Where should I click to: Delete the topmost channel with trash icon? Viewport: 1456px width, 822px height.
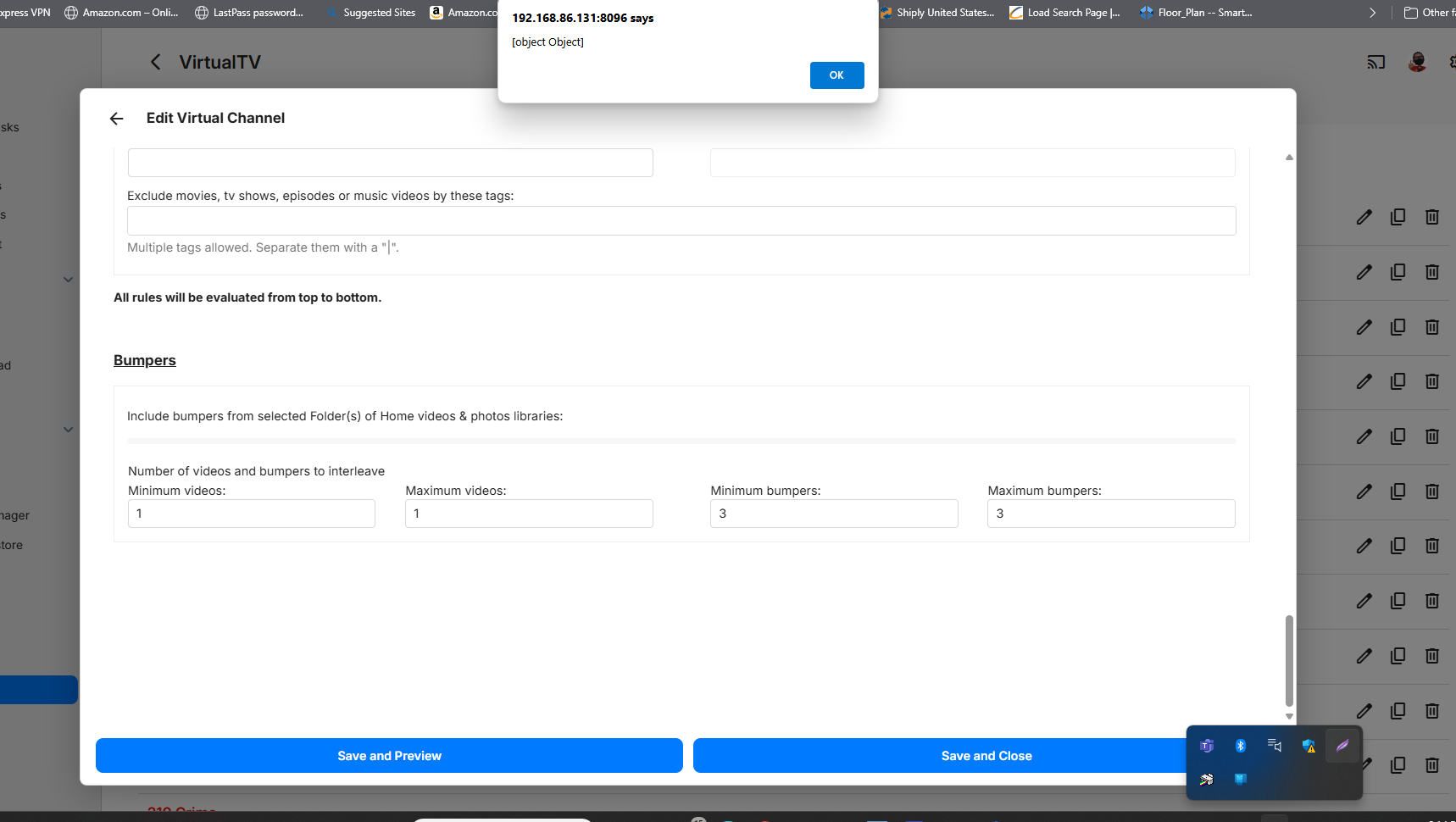click(1432, 217)
